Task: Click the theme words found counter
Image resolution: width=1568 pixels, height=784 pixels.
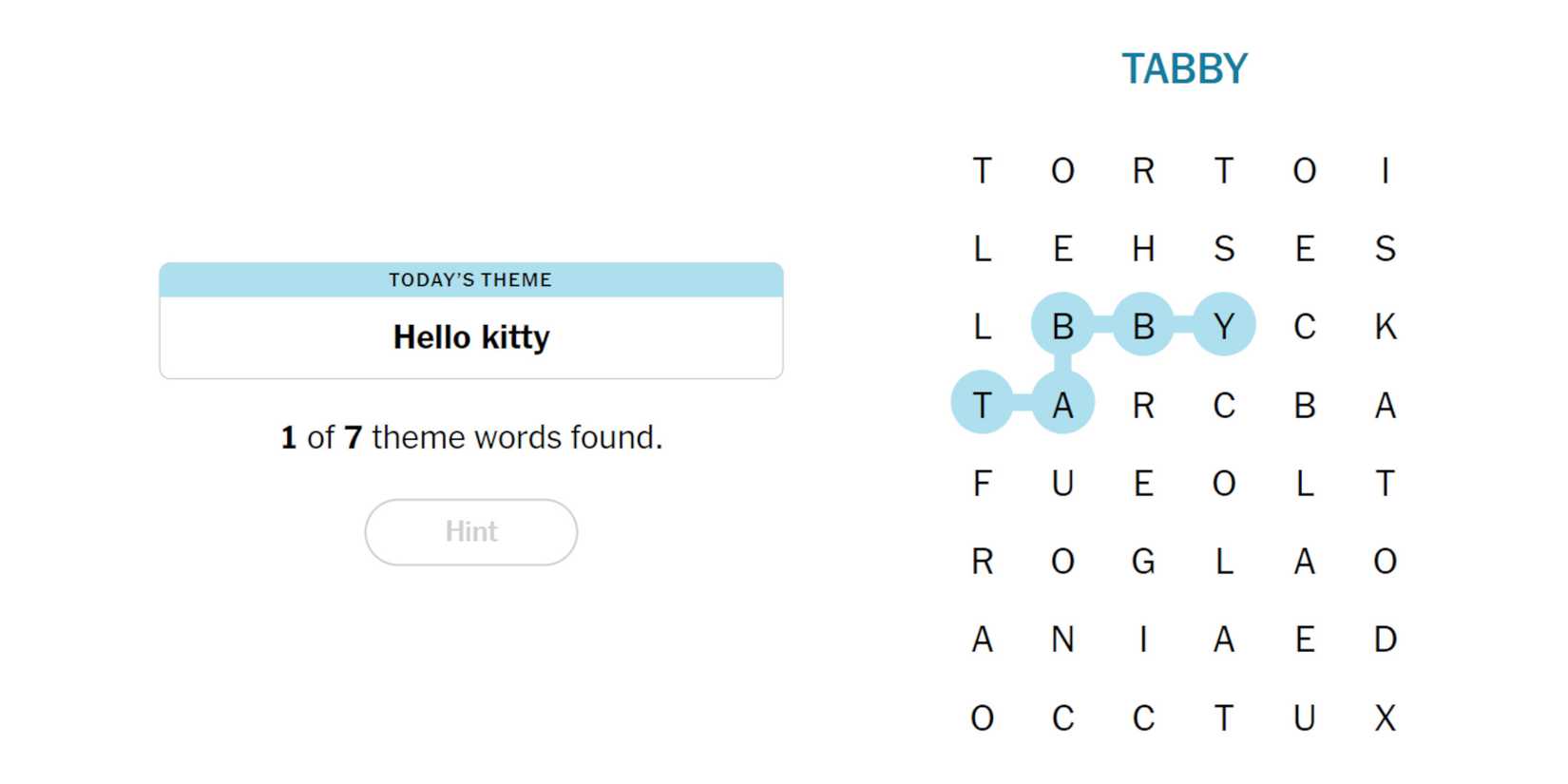Action: tap(470, 437)
